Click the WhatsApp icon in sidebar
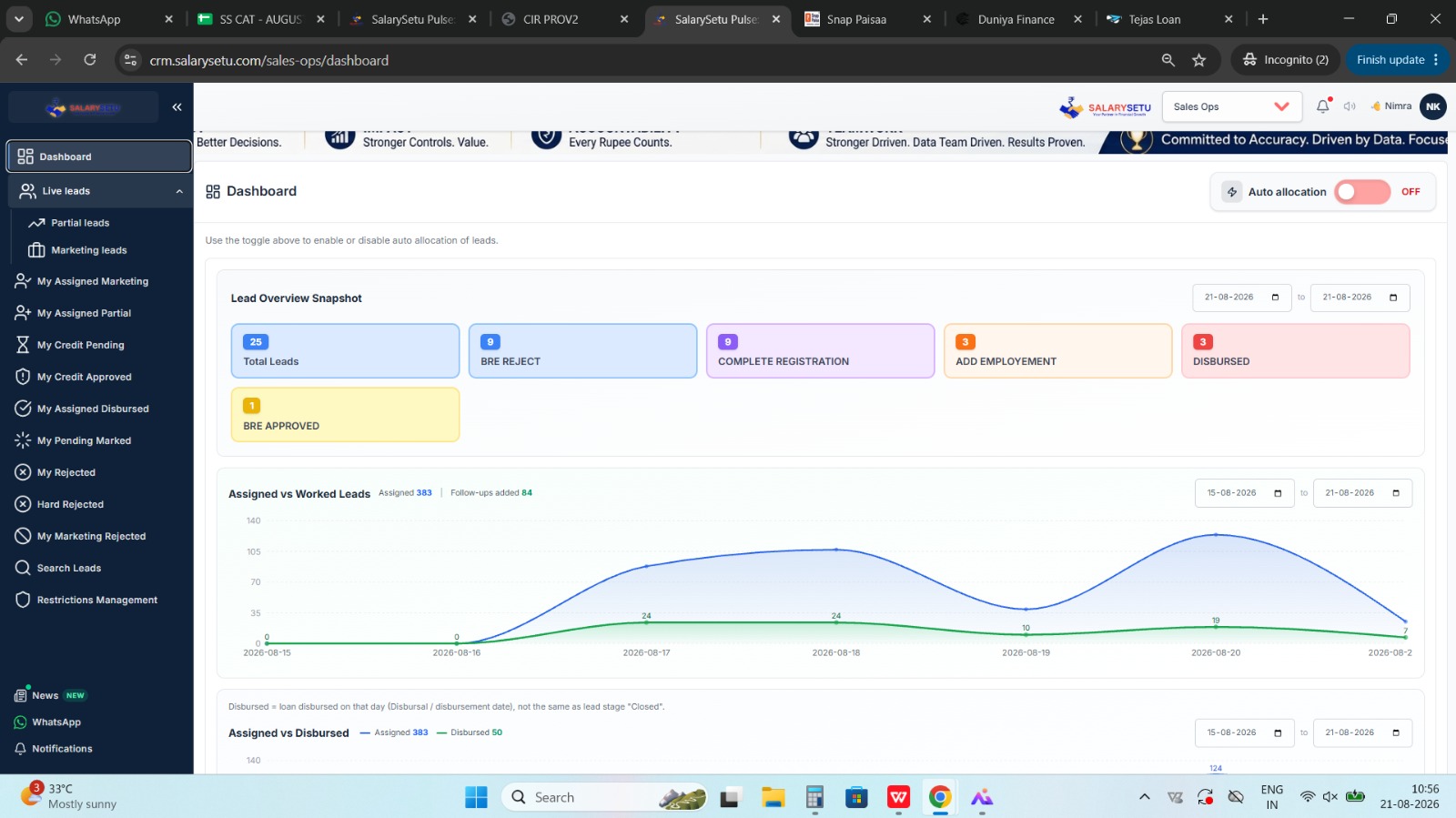The height and width of the screenshot is (818, 1456). click(x=20, y=722)
